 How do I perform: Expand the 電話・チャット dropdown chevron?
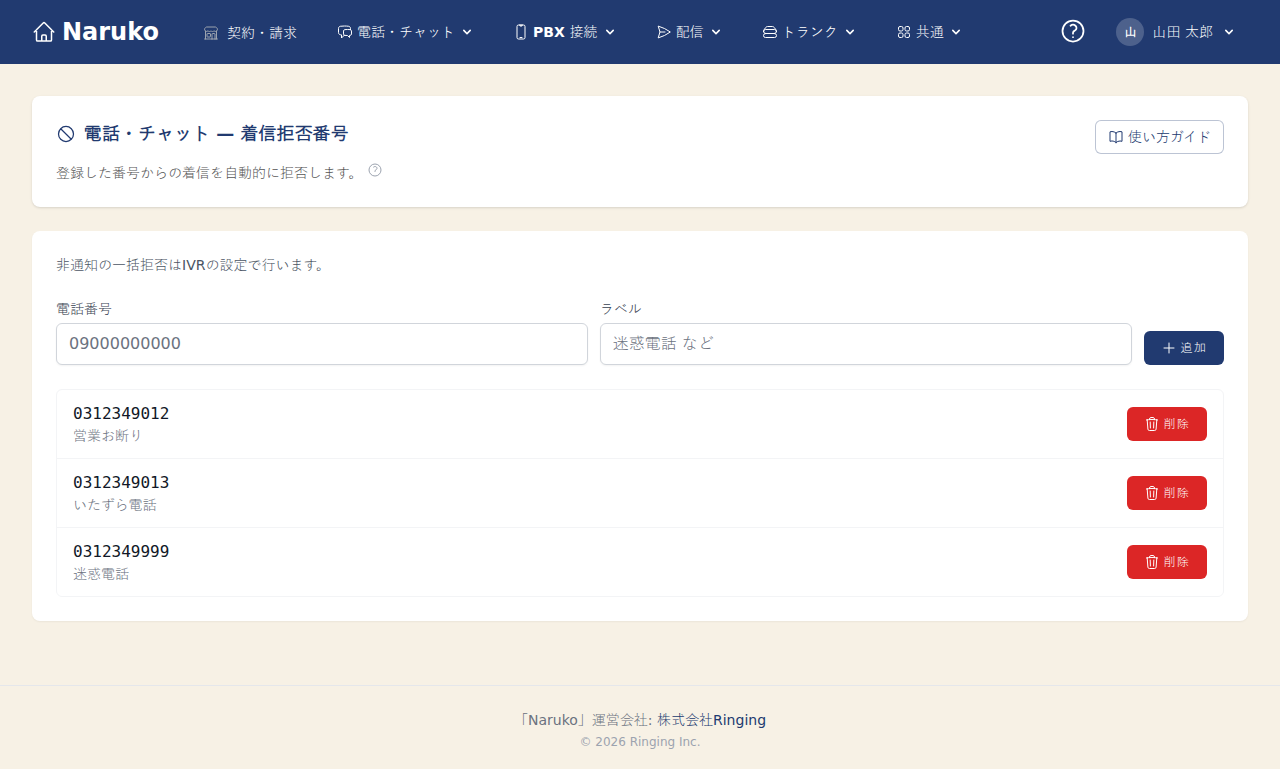click(467, 32)
